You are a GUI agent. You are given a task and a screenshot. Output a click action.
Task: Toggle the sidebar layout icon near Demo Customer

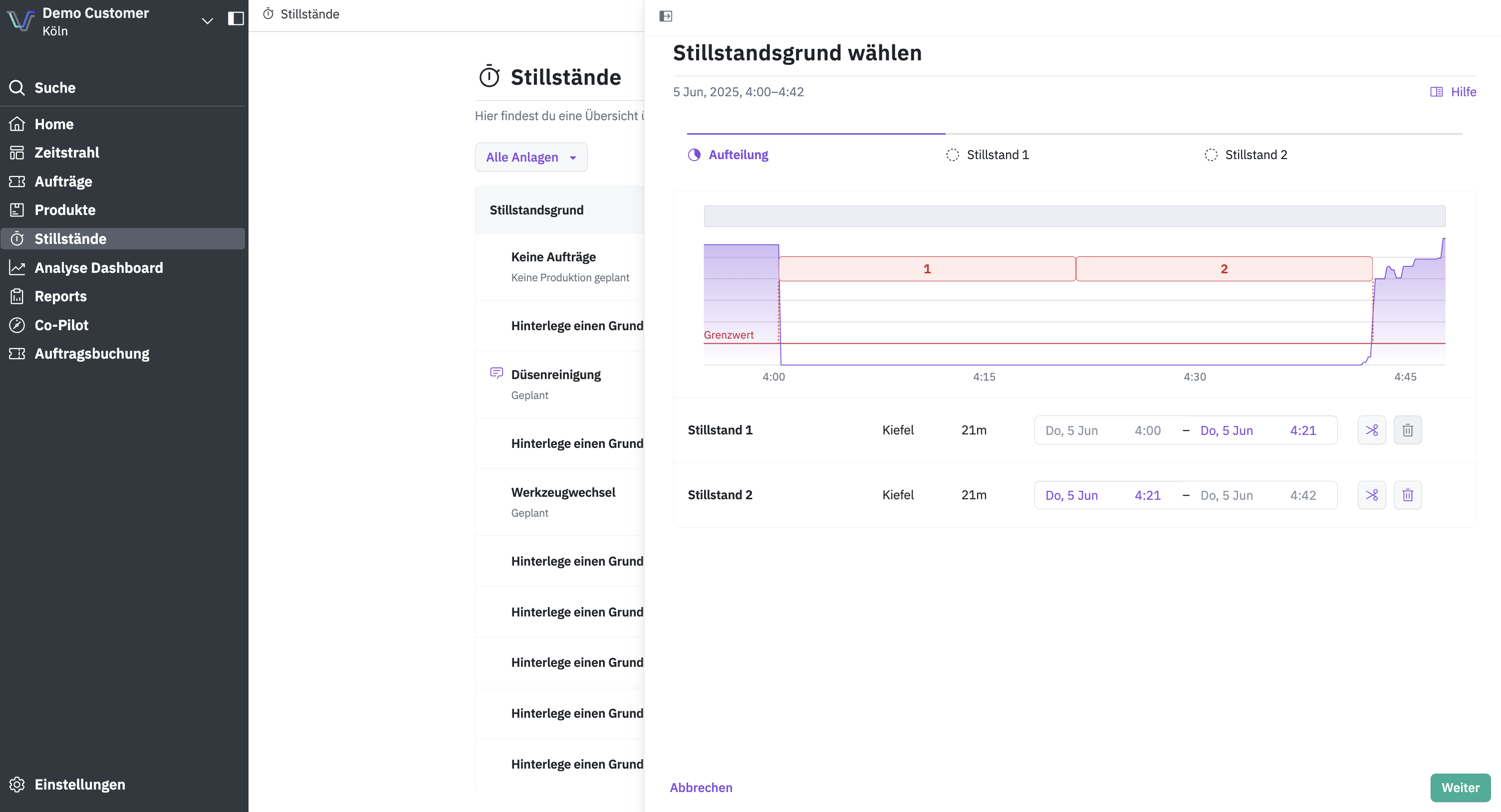(x=236, y=18)
